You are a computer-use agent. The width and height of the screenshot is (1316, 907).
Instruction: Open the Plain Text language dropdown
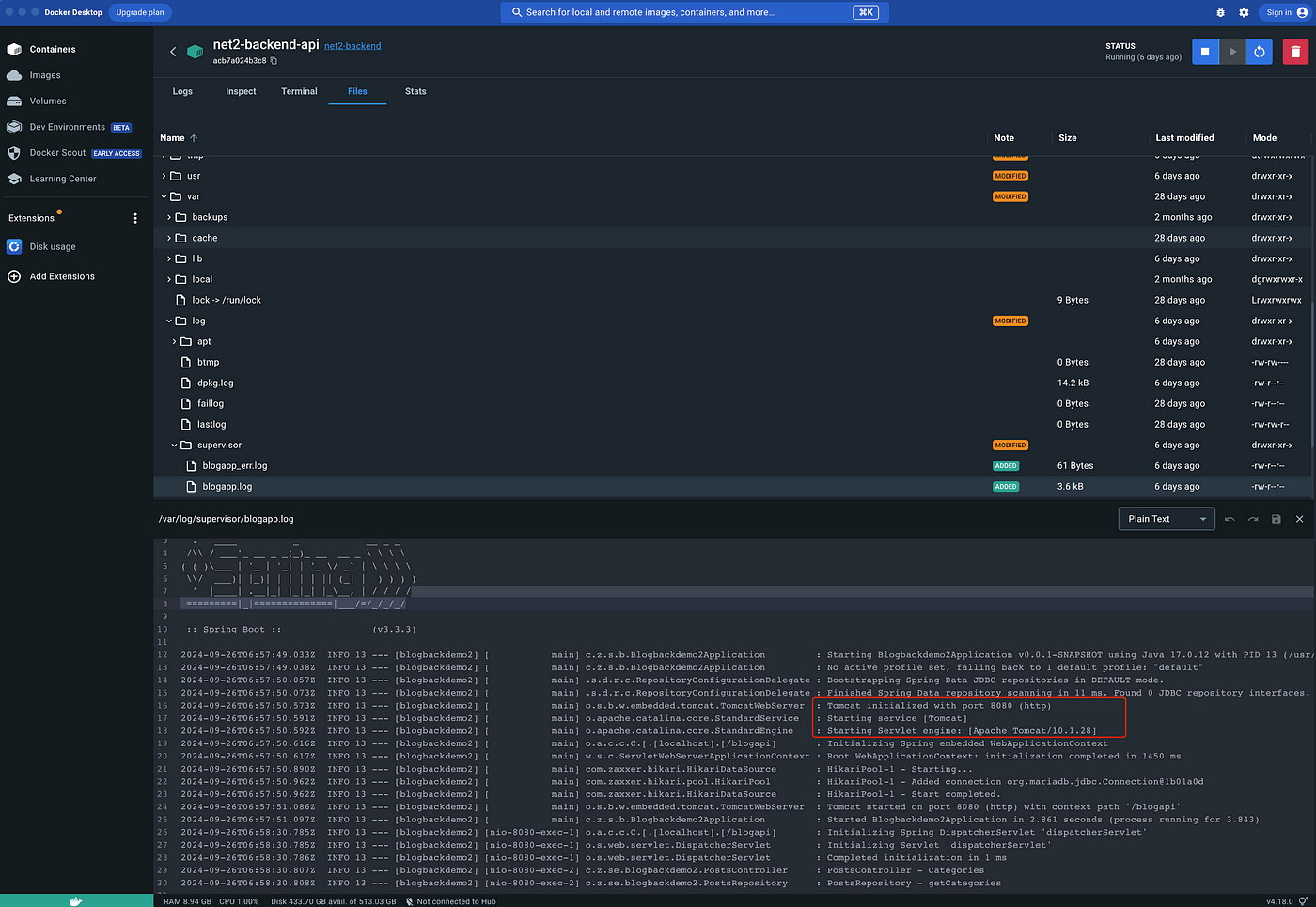1167,519
